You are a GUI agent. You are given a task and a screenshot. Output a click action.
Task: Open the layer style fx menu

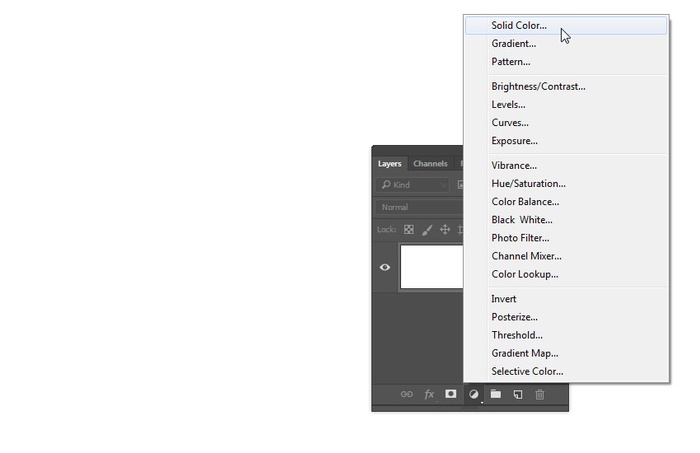[429, 395]
